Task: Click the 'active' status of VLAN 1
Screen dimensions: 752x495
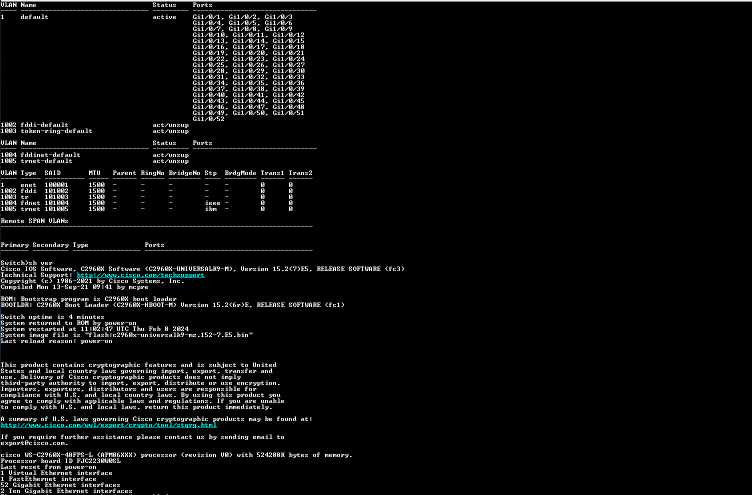Action: click(x=164, y=17)
